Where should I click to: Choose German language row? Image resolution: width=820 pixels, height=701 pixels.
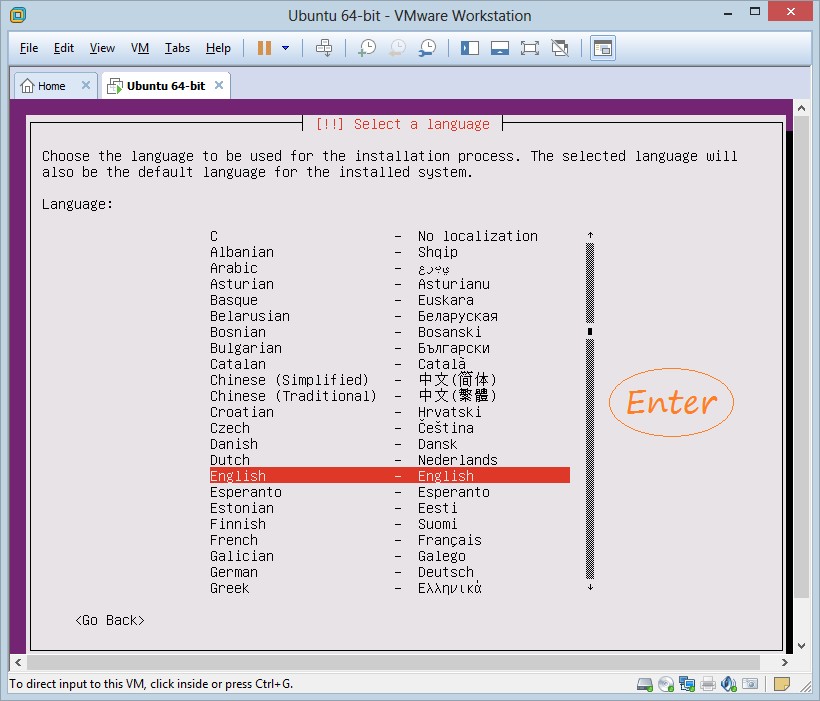[390, 572]
